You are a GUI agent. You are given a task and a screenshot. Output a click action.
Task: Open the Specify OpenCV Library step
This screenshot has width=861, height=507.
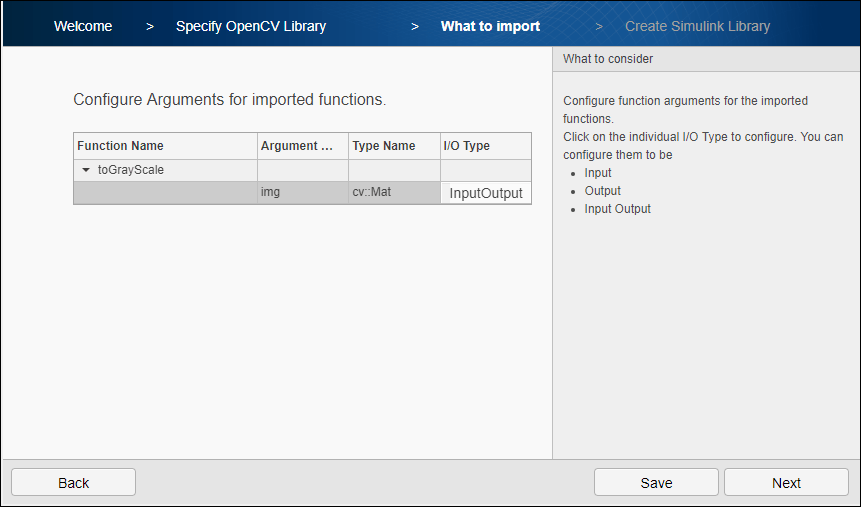click(x=251, y=26)
